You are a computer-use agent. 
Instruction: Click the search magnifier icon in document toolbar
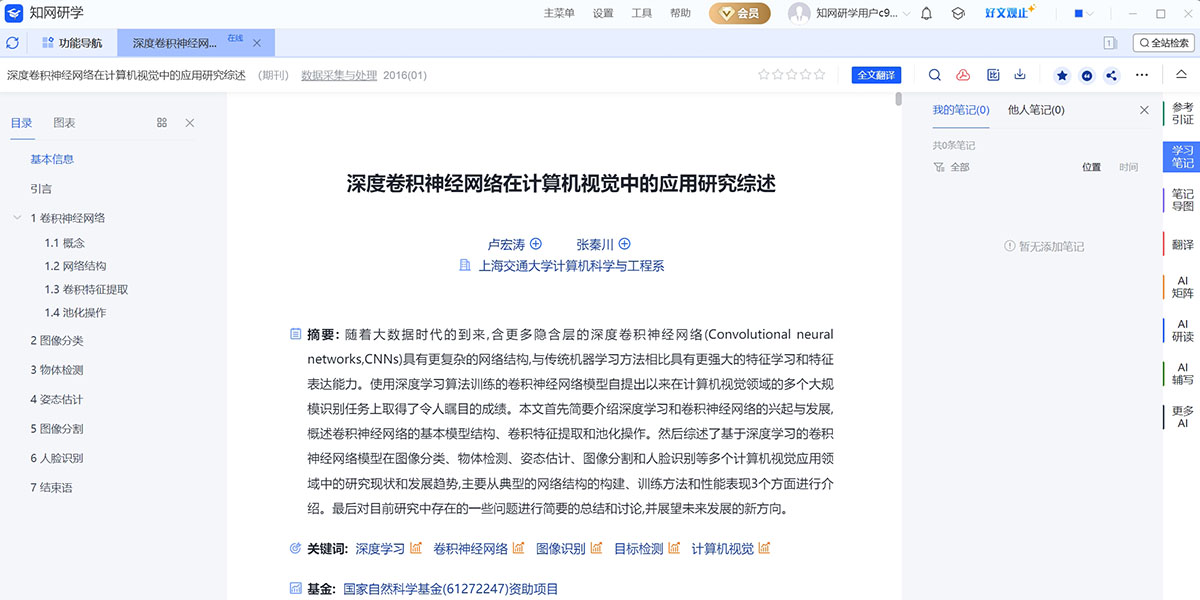(x=935, y=75)
